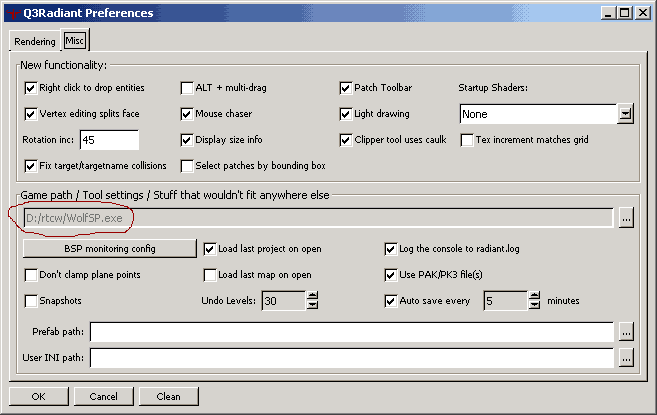657x415 pixels.
Task: Decrease auto save minutes with down arrow
Action: pos(534,305)
